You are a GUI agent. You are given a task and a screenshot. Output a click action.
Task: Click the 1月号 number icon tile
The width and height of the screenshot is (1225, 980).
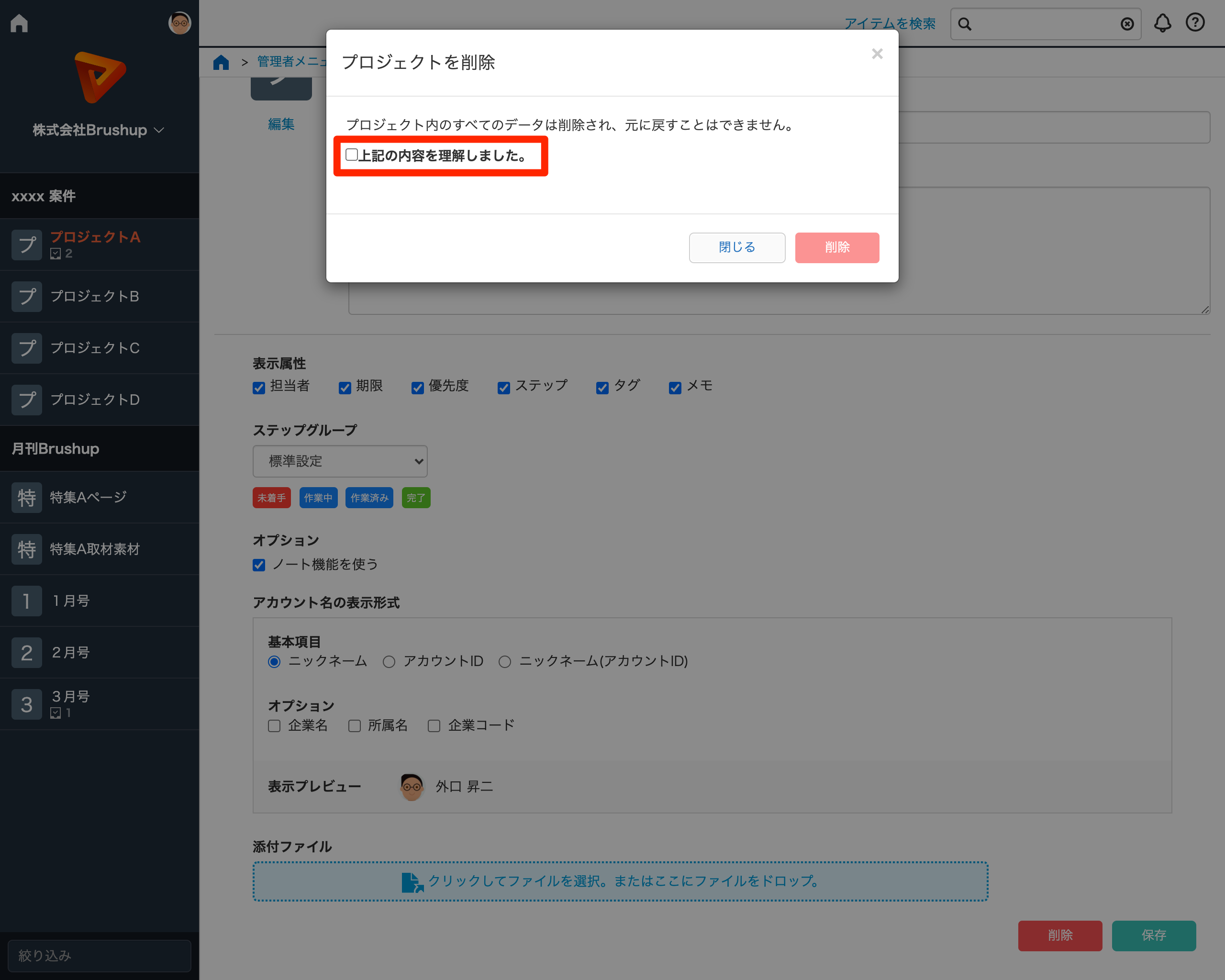pos(27,601)
